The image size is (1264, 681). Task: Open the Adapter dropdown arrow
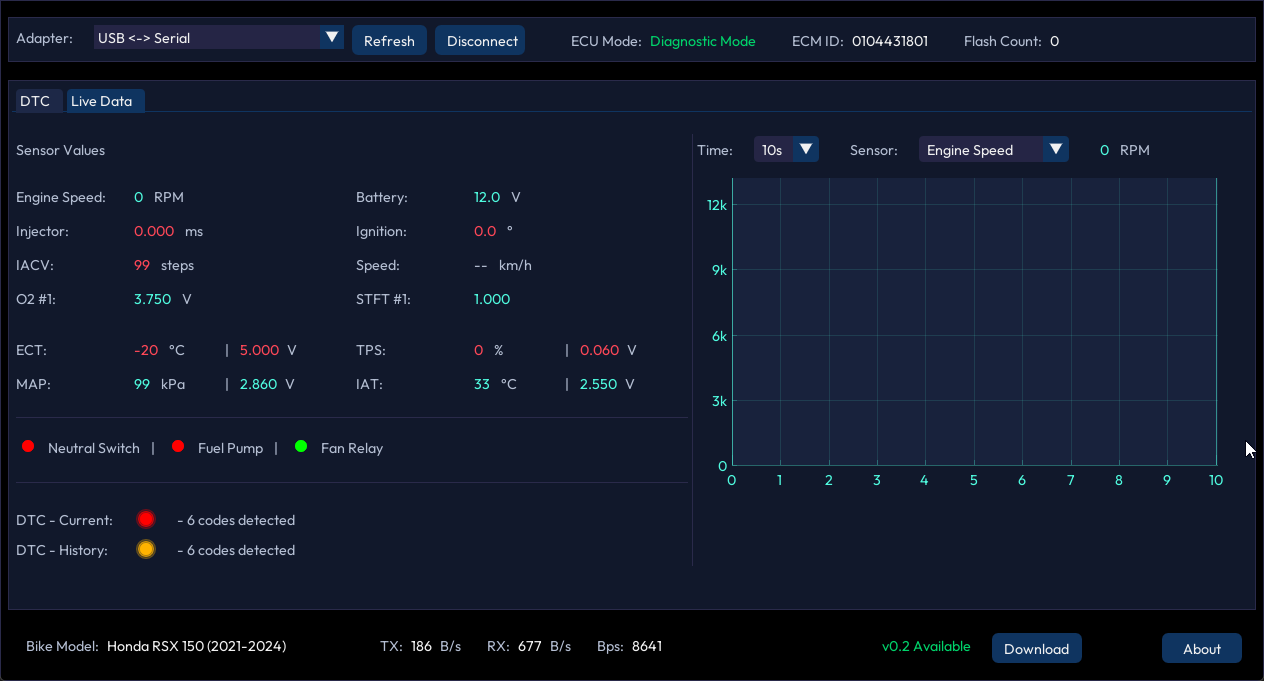pyautogui.click(x=331, y=38)
